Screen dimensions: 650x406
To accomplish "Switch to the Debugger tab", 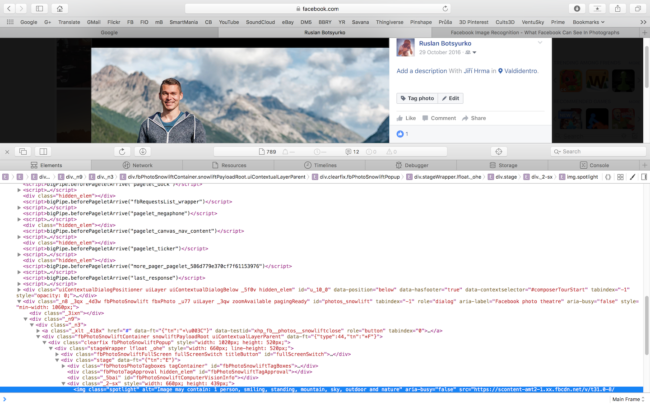I will [x=411, y=165].
